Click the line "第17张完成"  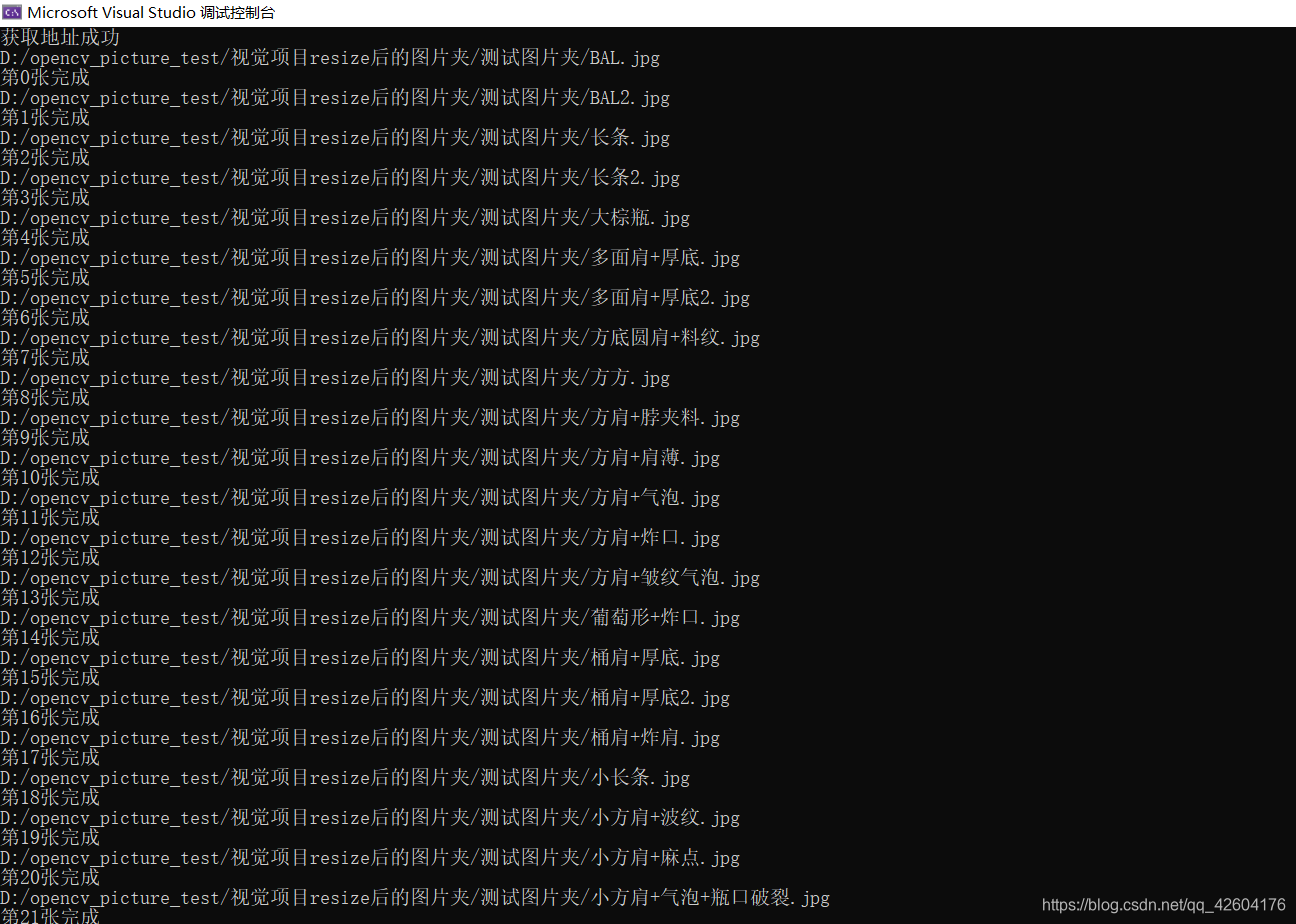pos(50,758)
